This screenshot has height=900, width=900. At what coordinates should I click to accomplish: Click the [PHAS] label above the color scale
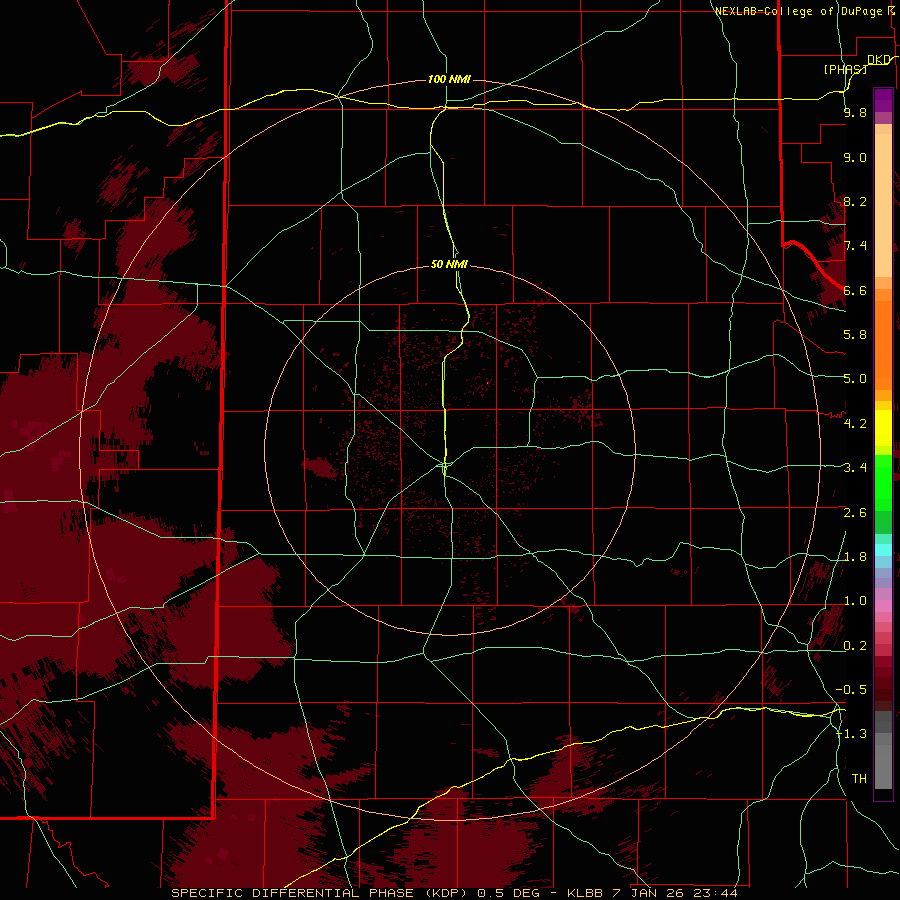click(845, 69)
